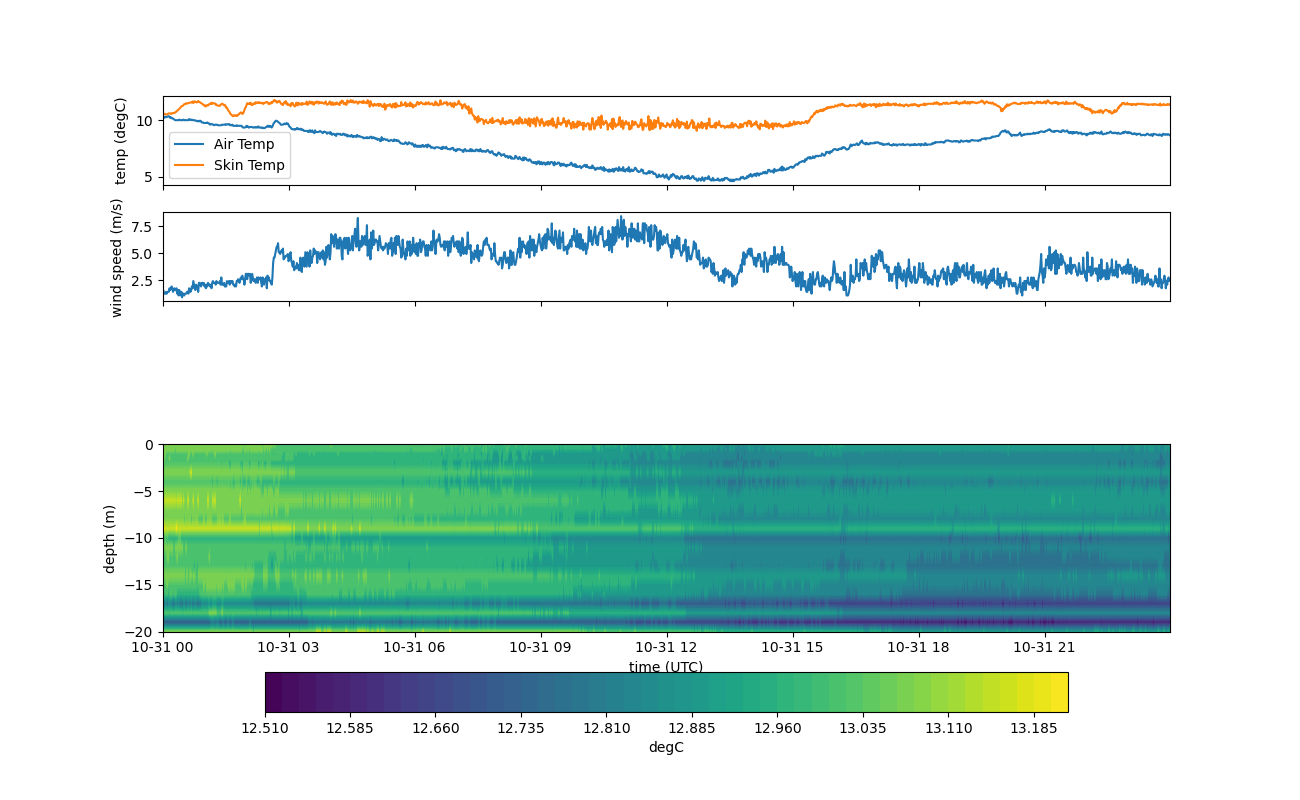Click the 7.5 wind speed tick label
Viewport: 1300px width, 800px height.
(x=143, y=227)
